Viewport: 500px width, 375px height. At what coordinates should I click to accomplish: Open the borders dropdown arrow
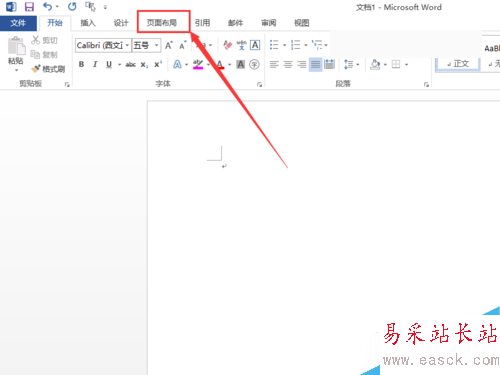(406, 64)
